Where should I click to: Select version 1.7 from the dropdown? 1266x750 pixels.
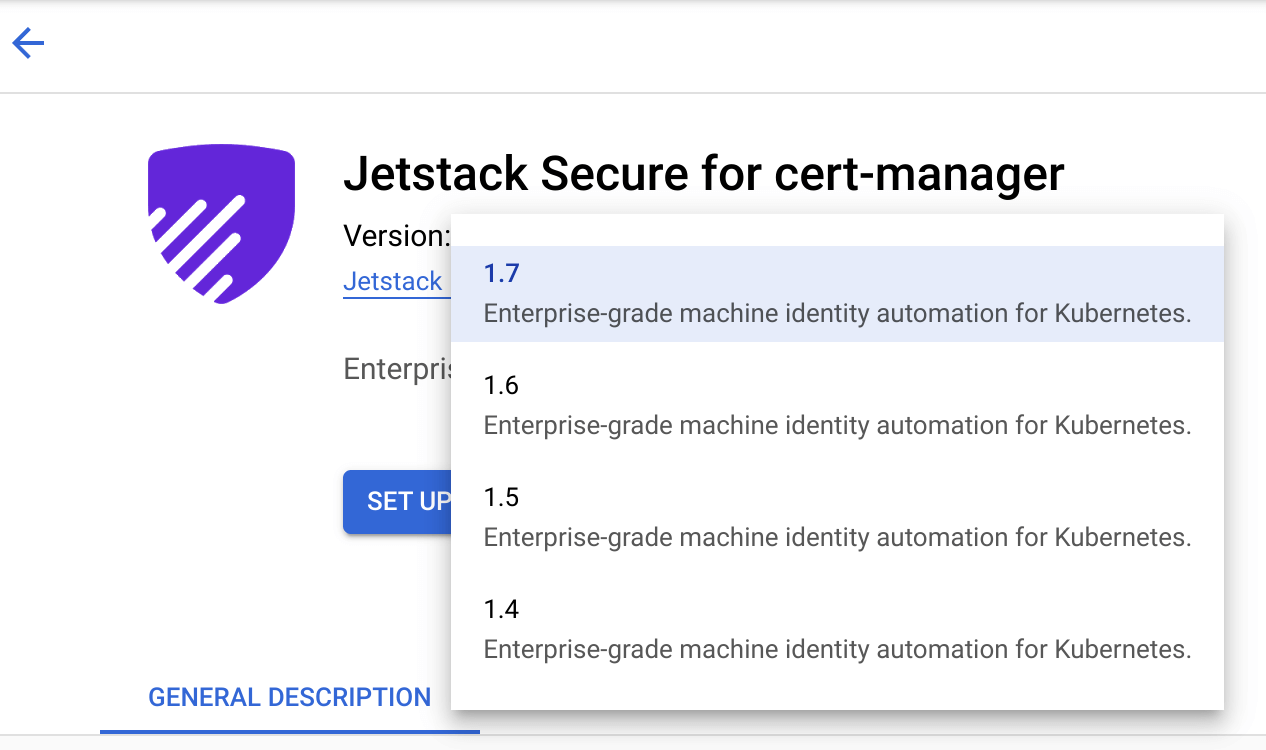coord(837,294)
